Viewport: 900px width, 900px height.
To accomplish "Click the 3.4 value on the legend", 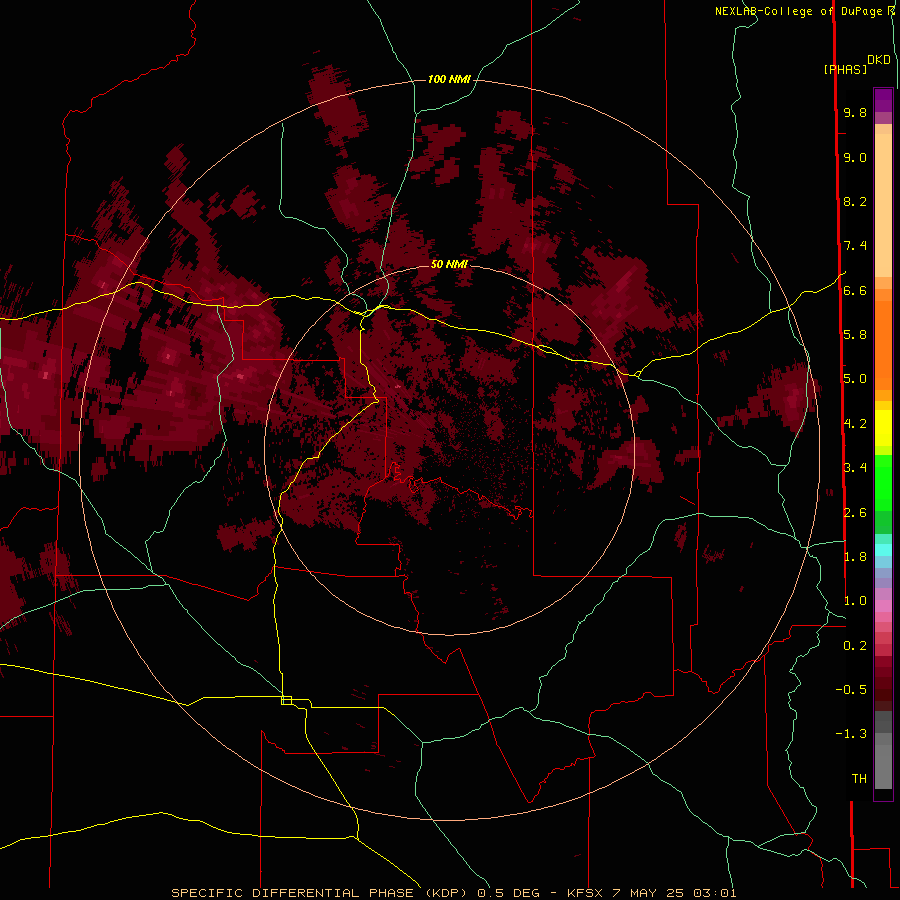I will click(x=855, y=468).
